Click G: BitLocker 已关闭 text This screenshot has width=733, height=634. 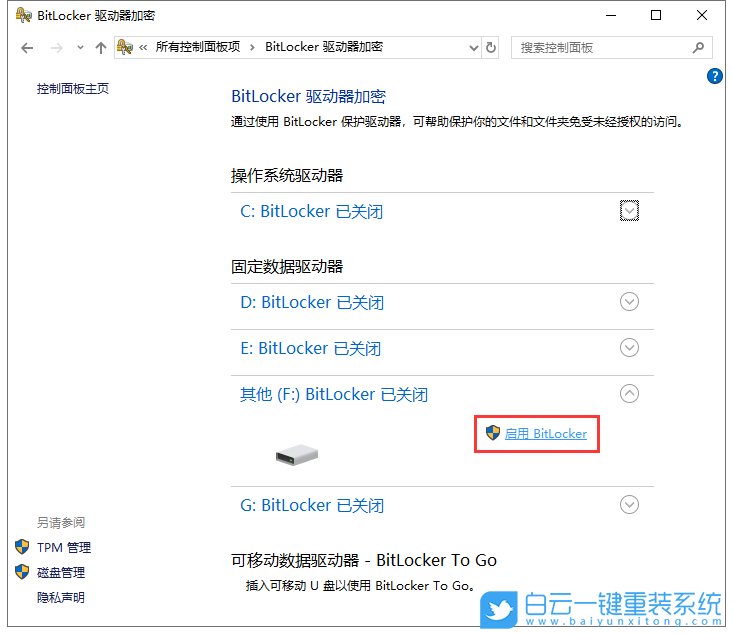(312, 505)
